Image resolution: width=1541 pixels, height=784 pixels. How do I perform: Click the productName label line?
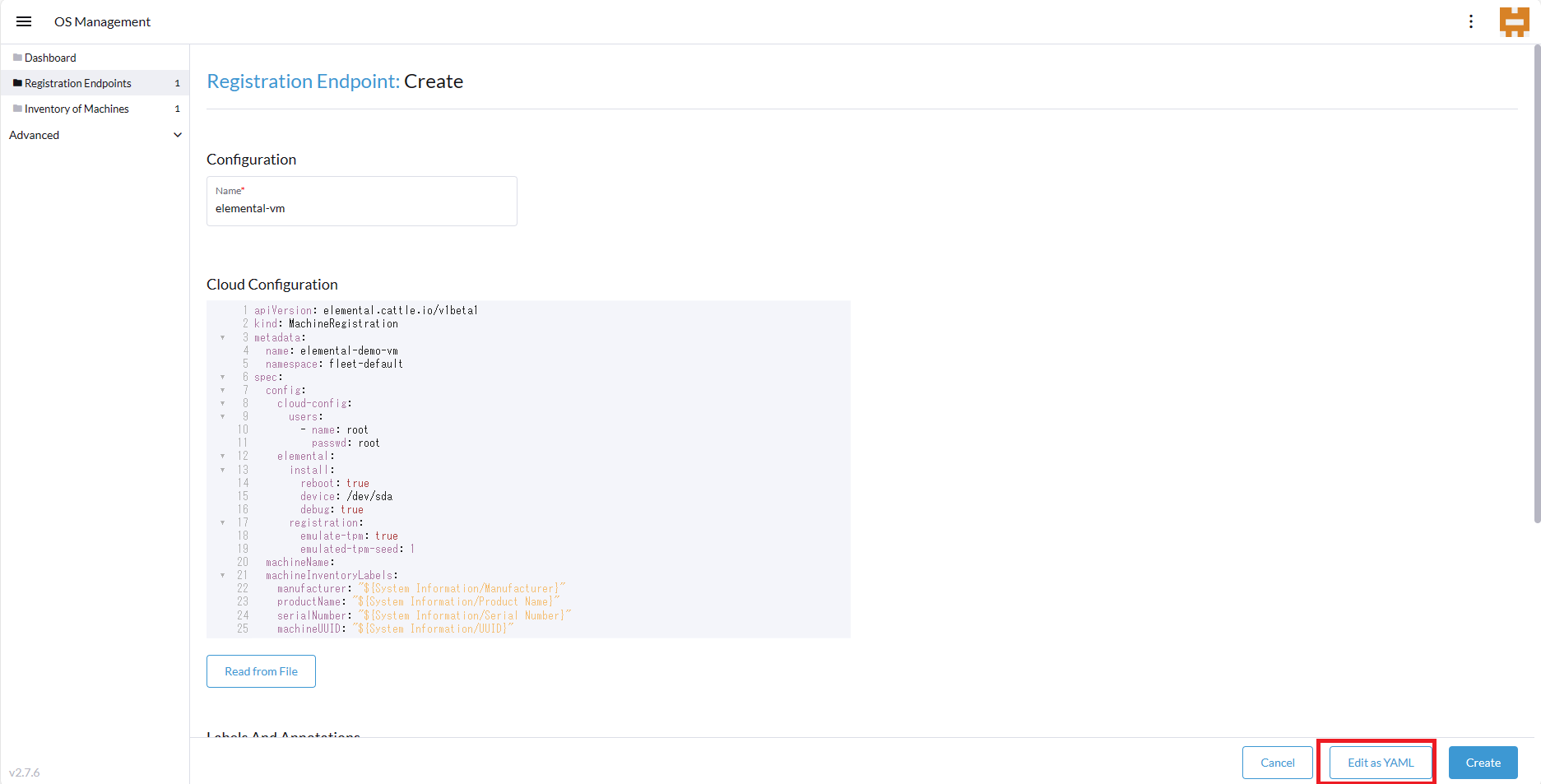pos(418,601)
